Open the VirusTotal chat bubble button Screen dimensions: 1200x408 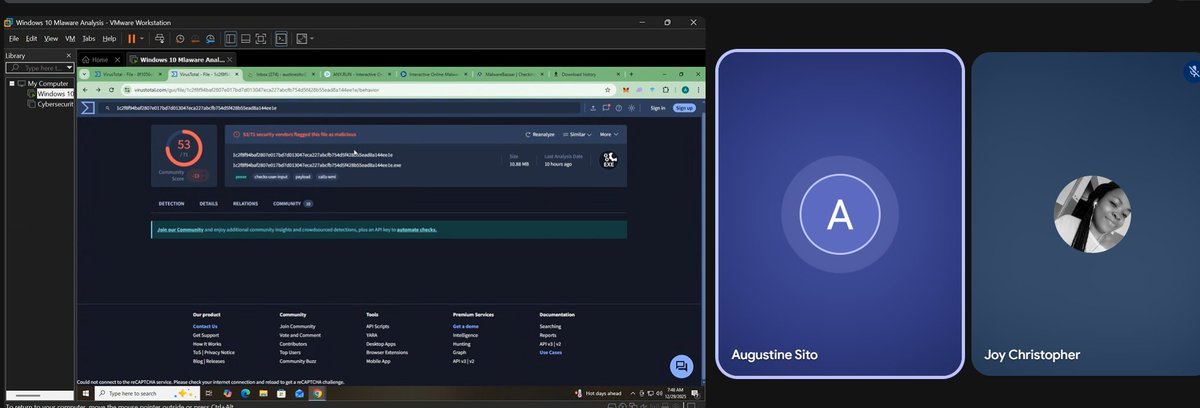[x=680, y=365]
